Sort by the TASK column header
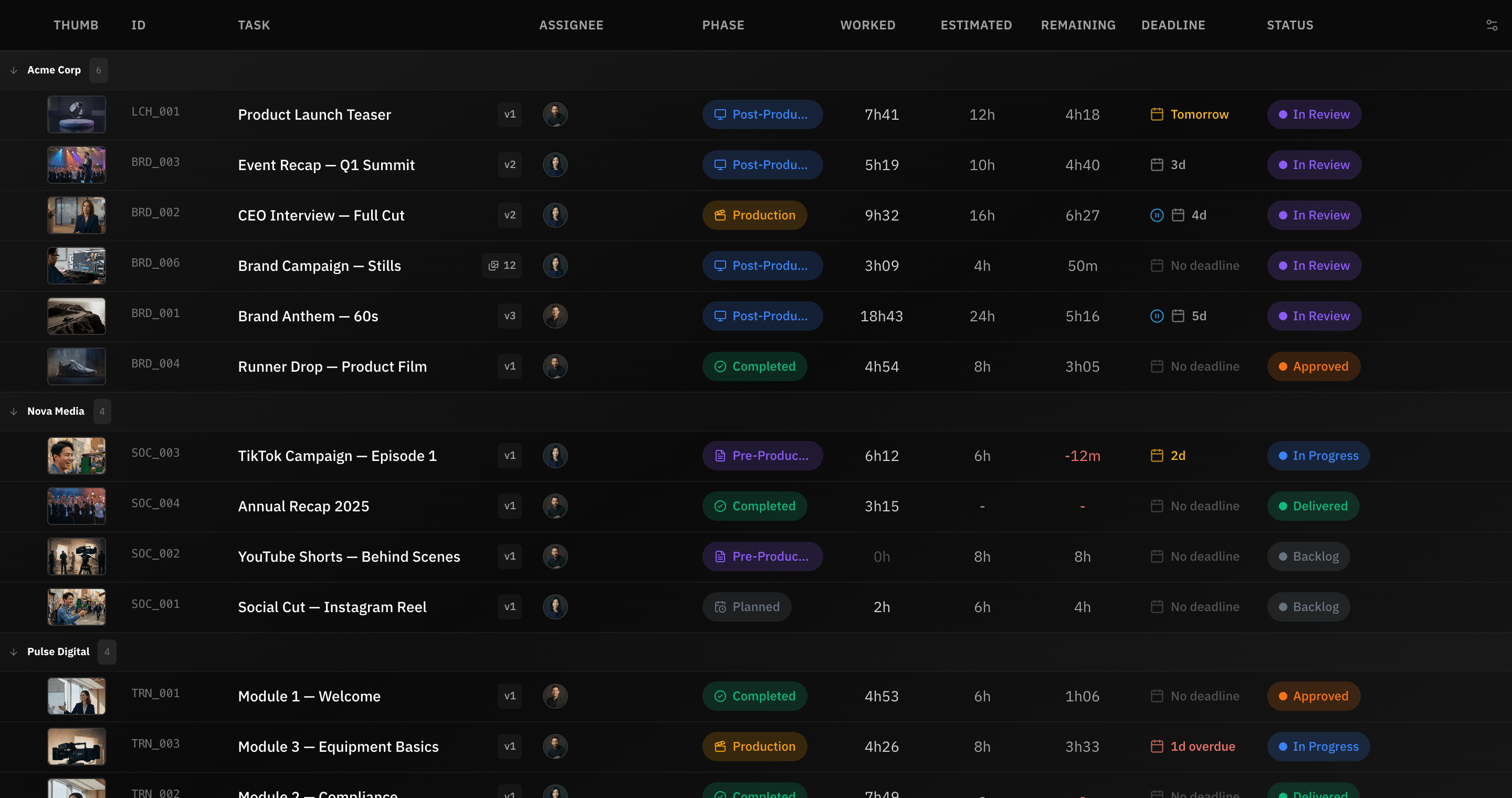1512x798 pixels. click(x=254, y=25)
